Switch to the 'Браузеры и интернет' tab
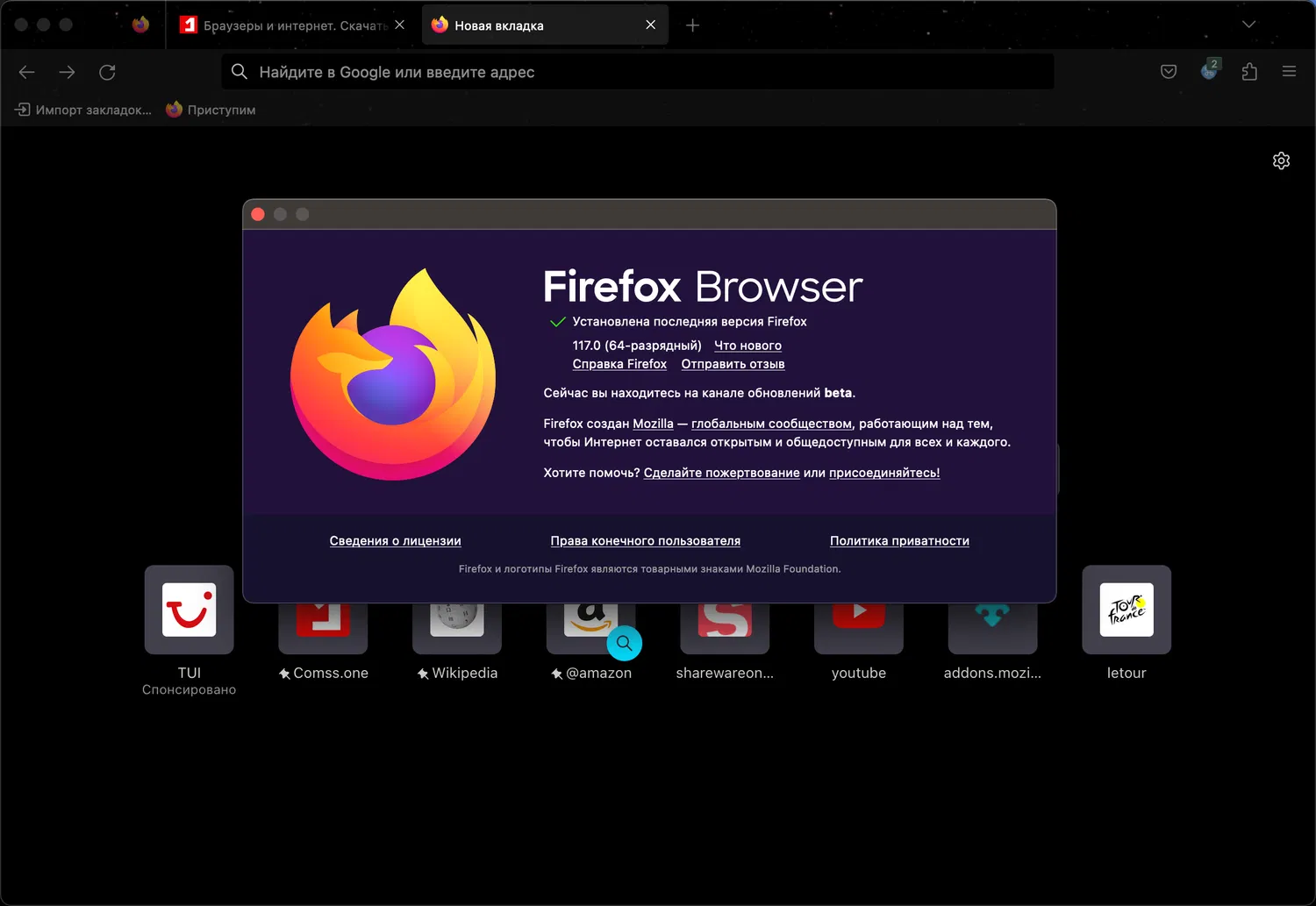 [281, 25]
